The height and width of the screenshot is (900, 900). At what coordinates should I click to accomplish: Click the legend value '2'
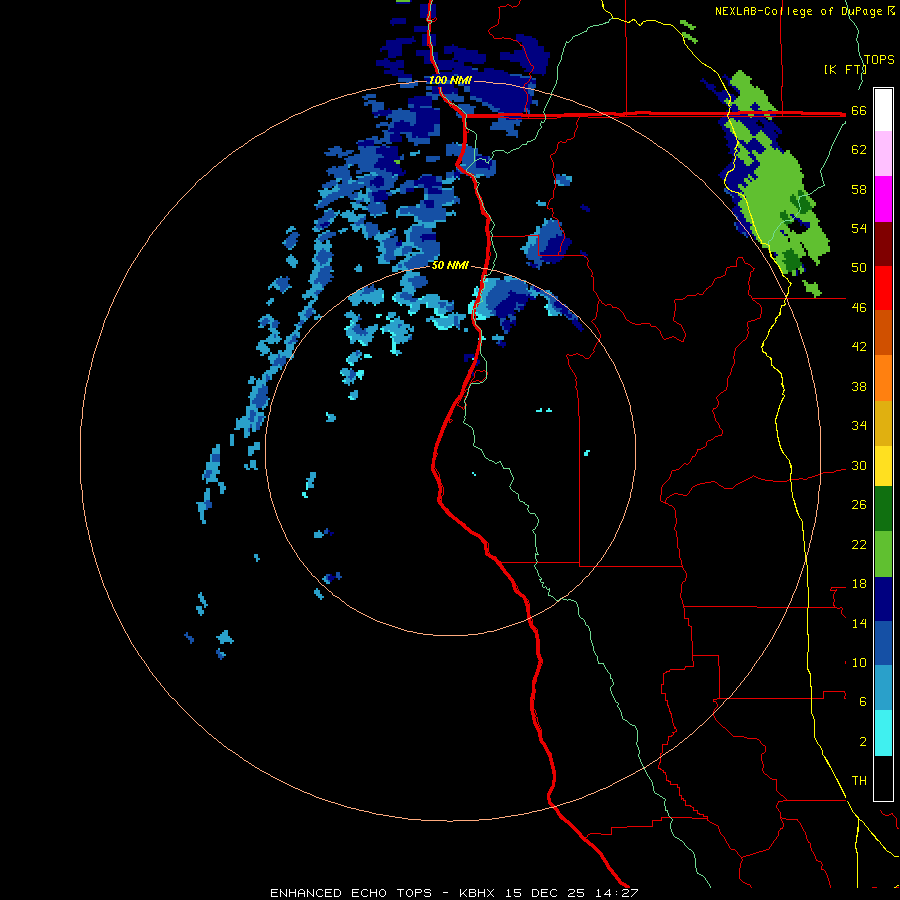point(862,742)
